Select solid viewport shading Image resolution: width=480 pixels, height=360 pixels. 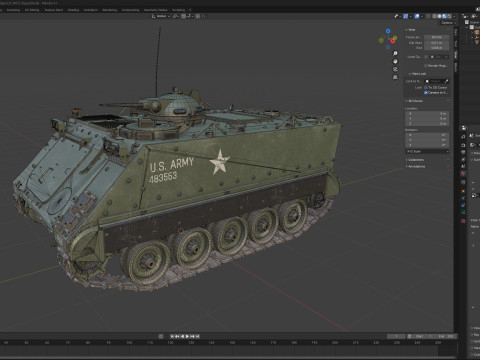tap(439, 16)
